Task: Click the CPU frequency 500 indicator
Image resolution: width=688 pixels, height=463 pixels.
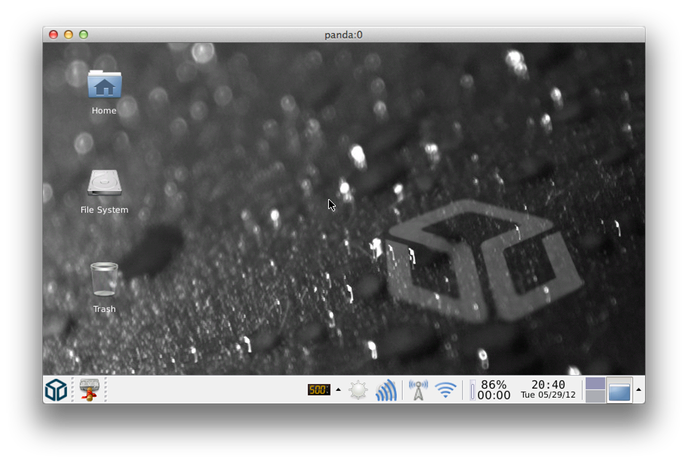Action: click(319, 390)
